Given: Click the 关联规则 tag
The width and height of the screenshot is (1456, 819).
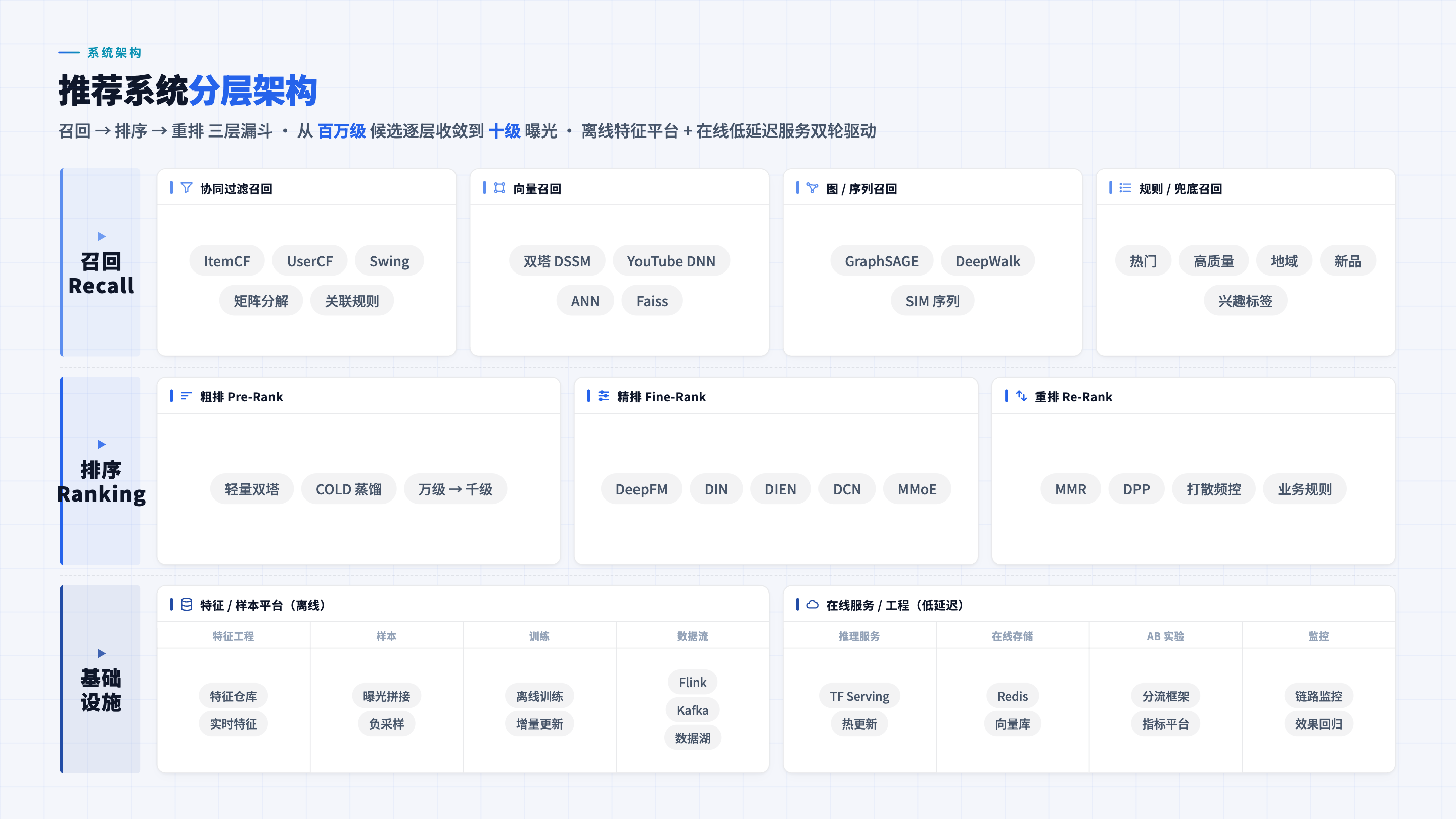Looking at the screenshot, I should point(352,301).
